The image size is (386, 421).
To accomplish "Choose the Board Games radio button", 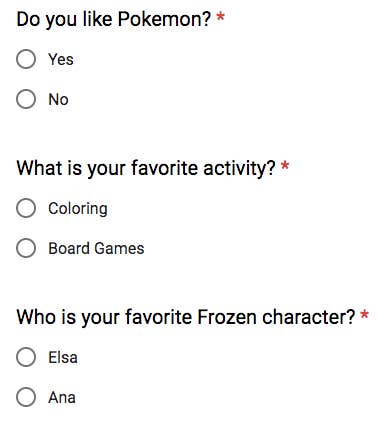I will pyautogui.click(x=26, y=248).
